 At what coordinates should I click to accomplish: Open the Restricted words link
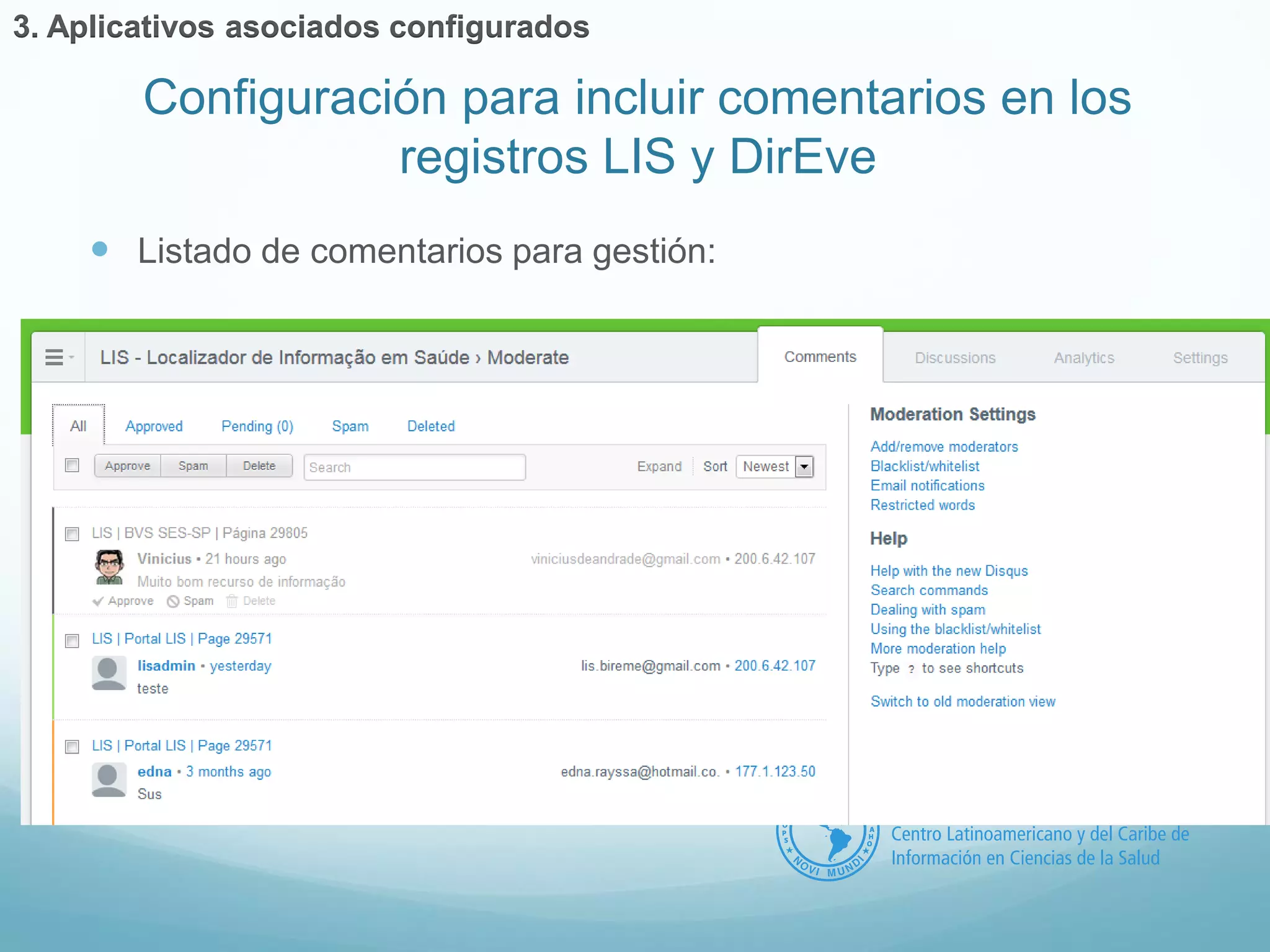click(922, 505)
